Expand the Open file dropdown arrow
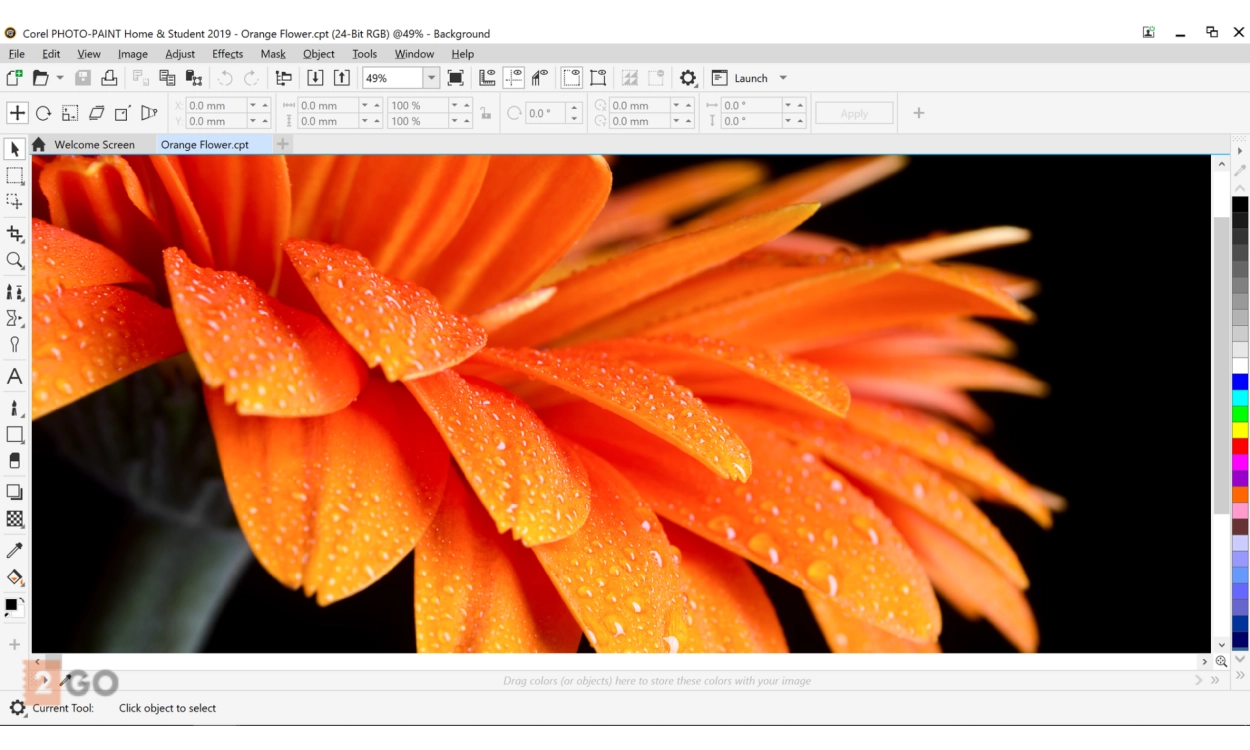Image resolution: width=1250 pixels, height=750 pixels. (x=60, y=78)
